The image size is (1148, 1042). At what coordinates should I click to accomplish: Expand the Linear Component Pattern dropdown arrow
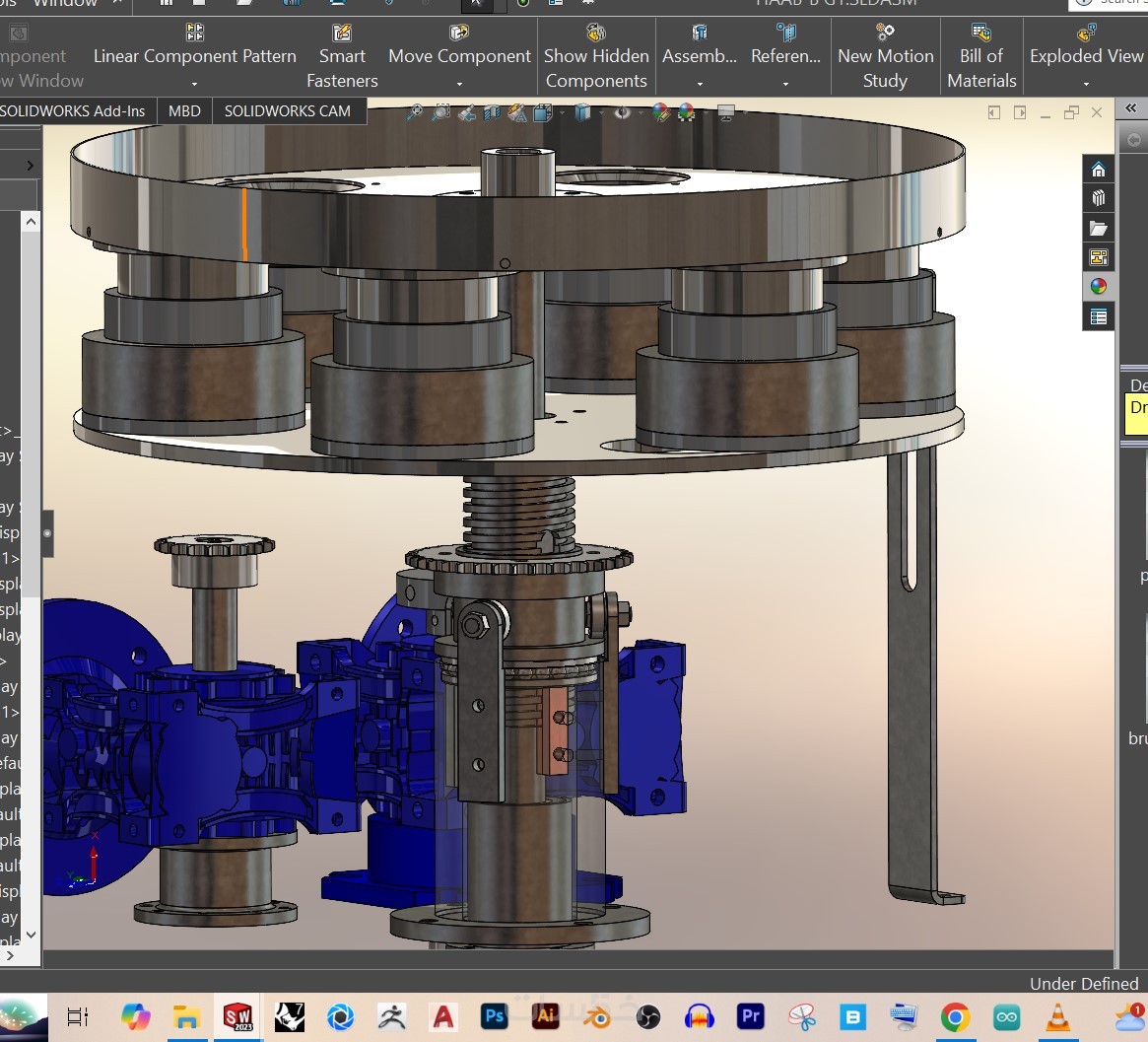[194, 84]
